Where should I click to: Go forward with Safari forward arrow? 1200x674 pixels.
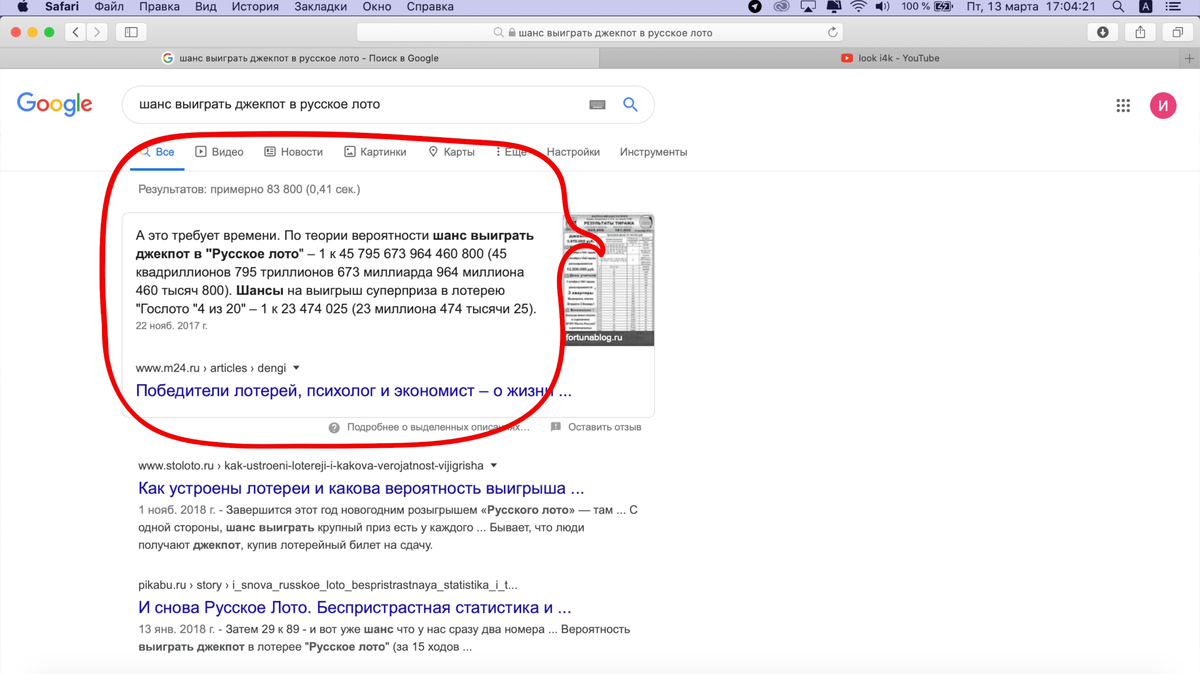tap(98, 32)
